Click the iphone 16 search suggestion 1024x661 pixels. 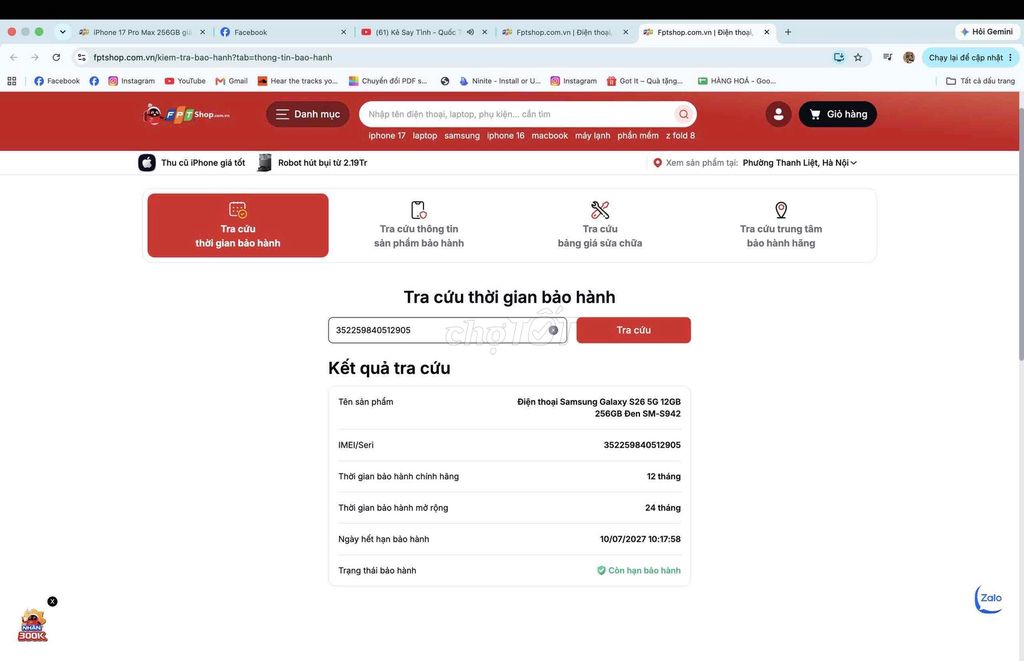tap(505, 136)
